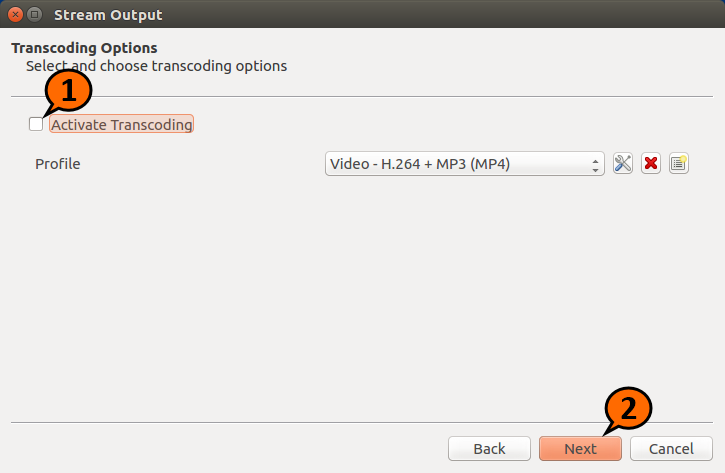Viewport: 725px width, 473px height.
Task: Enable the Activate Transcoding checkbox
Action: tap(36, 125)
